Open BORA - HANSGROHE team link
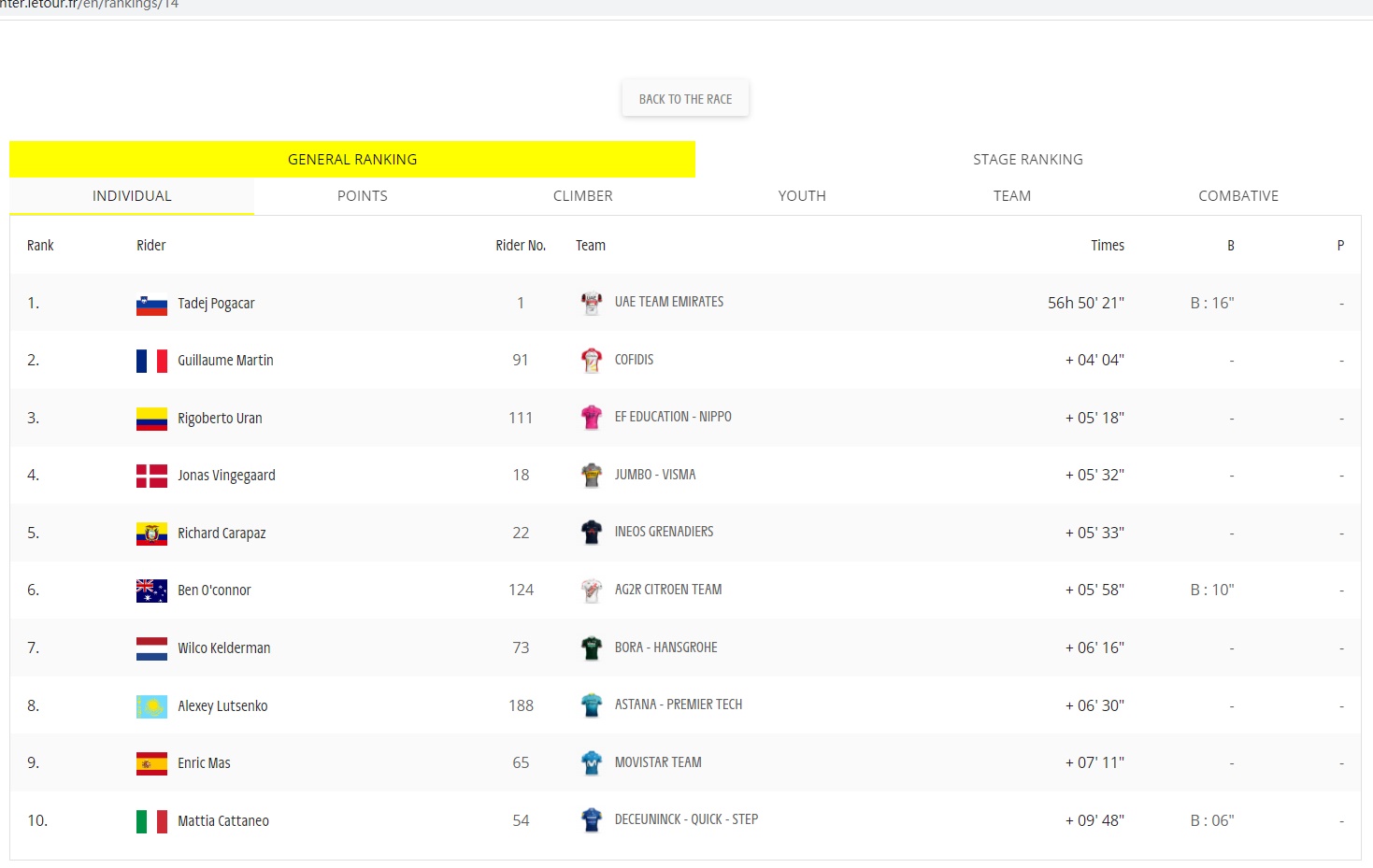Viewport: 1373px width, 868px height. pos(666,647)
